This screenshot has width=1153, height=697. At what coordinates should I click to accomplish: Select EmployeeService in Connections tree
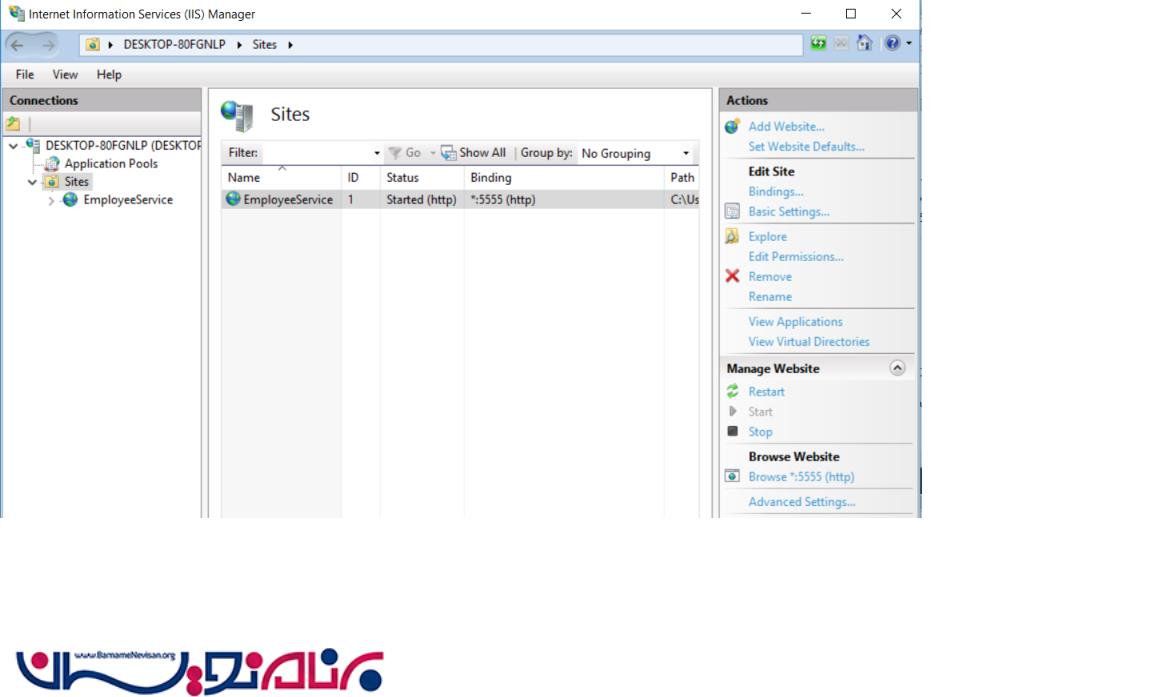[x=128, y=200]
